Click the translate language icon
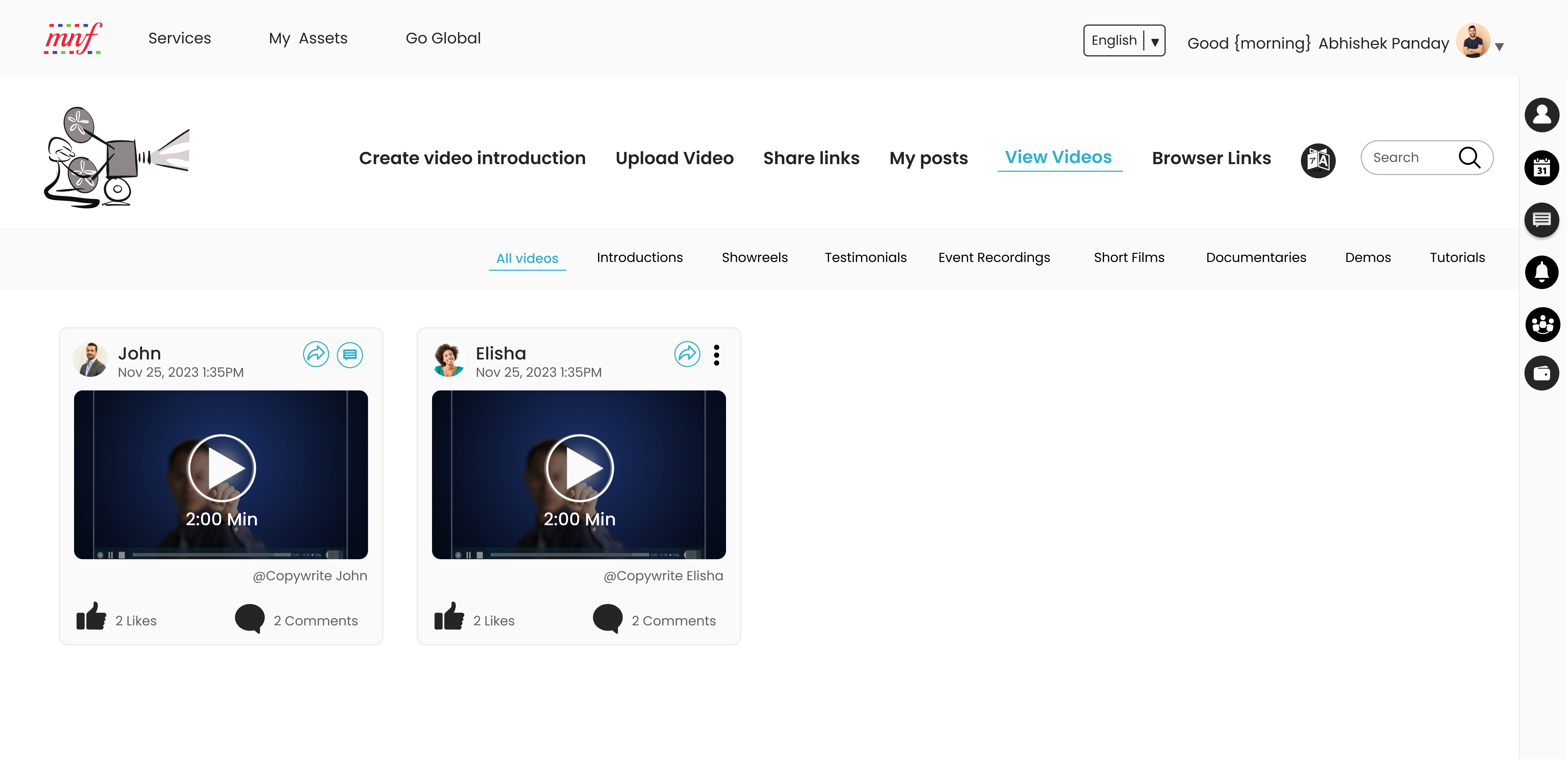This screenshot has height=781, width=1568. click(x=1318, y=161)
